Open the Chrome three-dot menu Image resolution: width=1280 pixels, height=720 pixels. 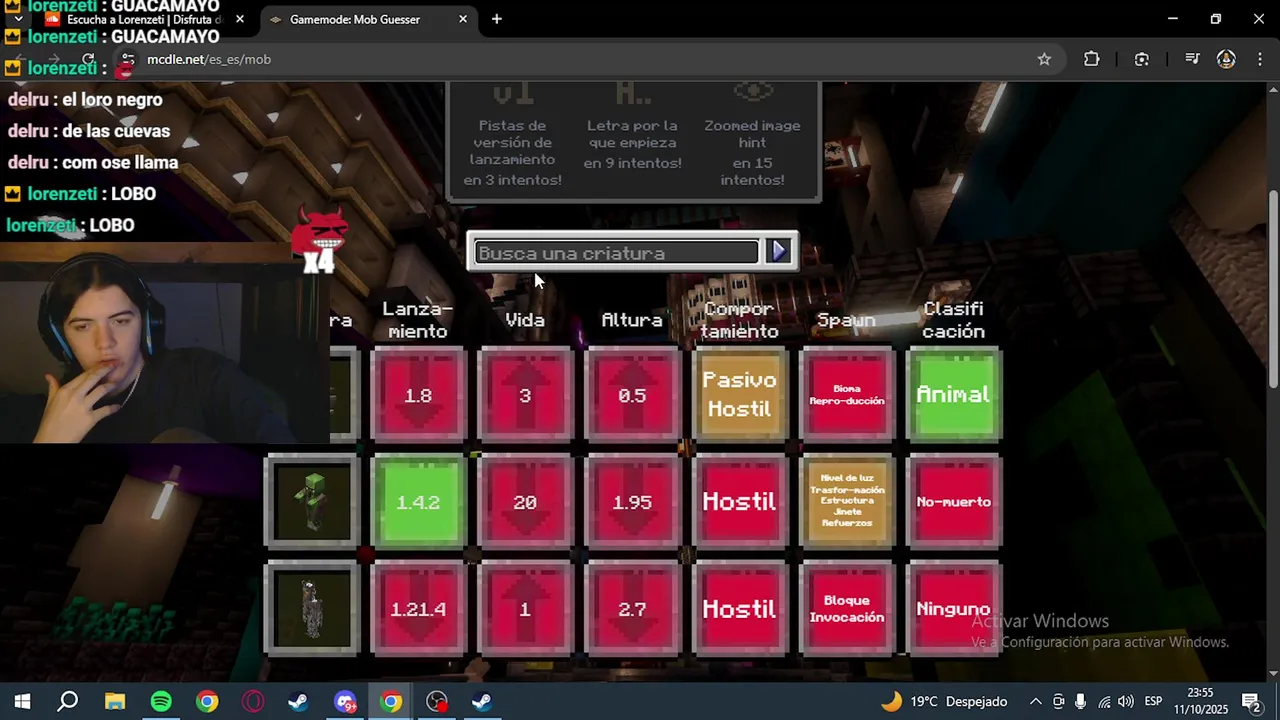click(x=1258, y=59)
